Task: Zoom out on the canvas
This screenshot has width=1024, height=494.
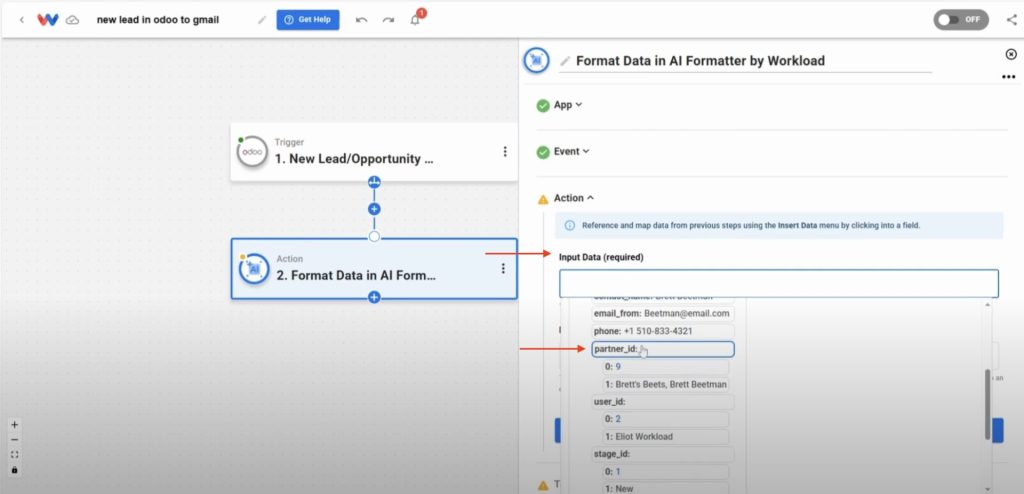Action: pyautogui.click(x=14, y=440)
